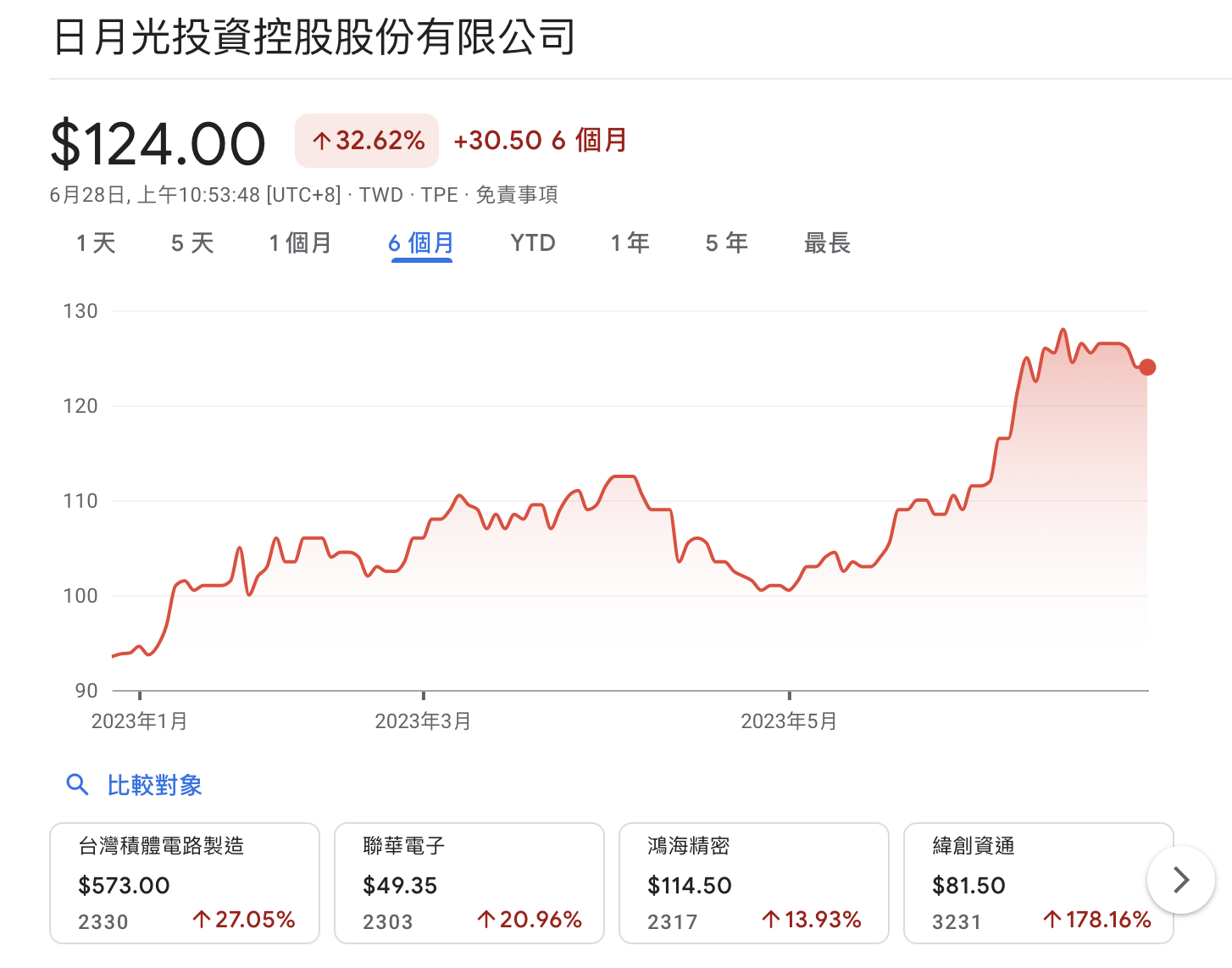Click the 120 y-axis label
The image size is (1232, 968).
click(80, 406)
